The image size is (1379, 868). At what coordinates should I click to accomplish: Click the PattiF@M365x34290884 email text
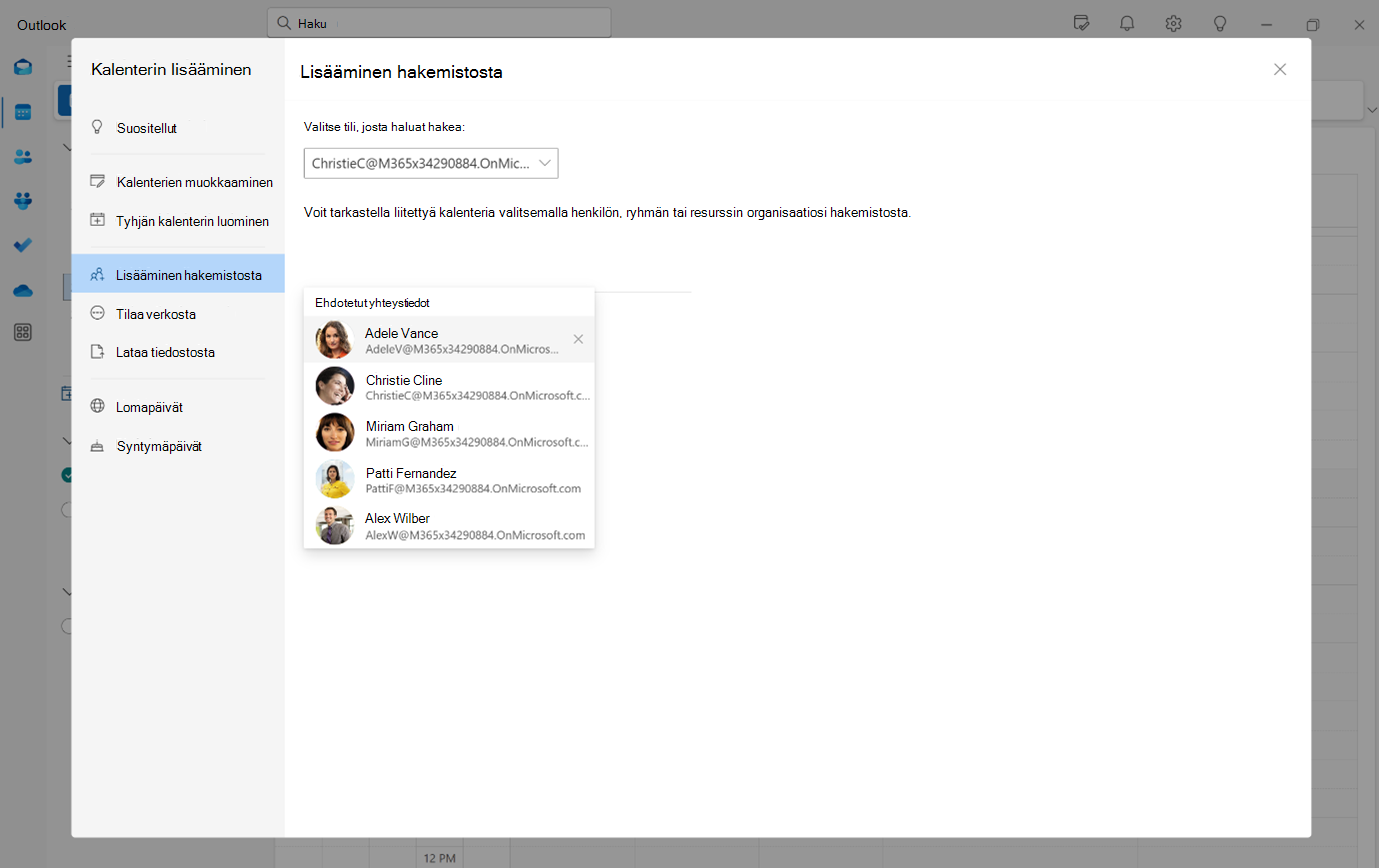click(x=473, y=489)
